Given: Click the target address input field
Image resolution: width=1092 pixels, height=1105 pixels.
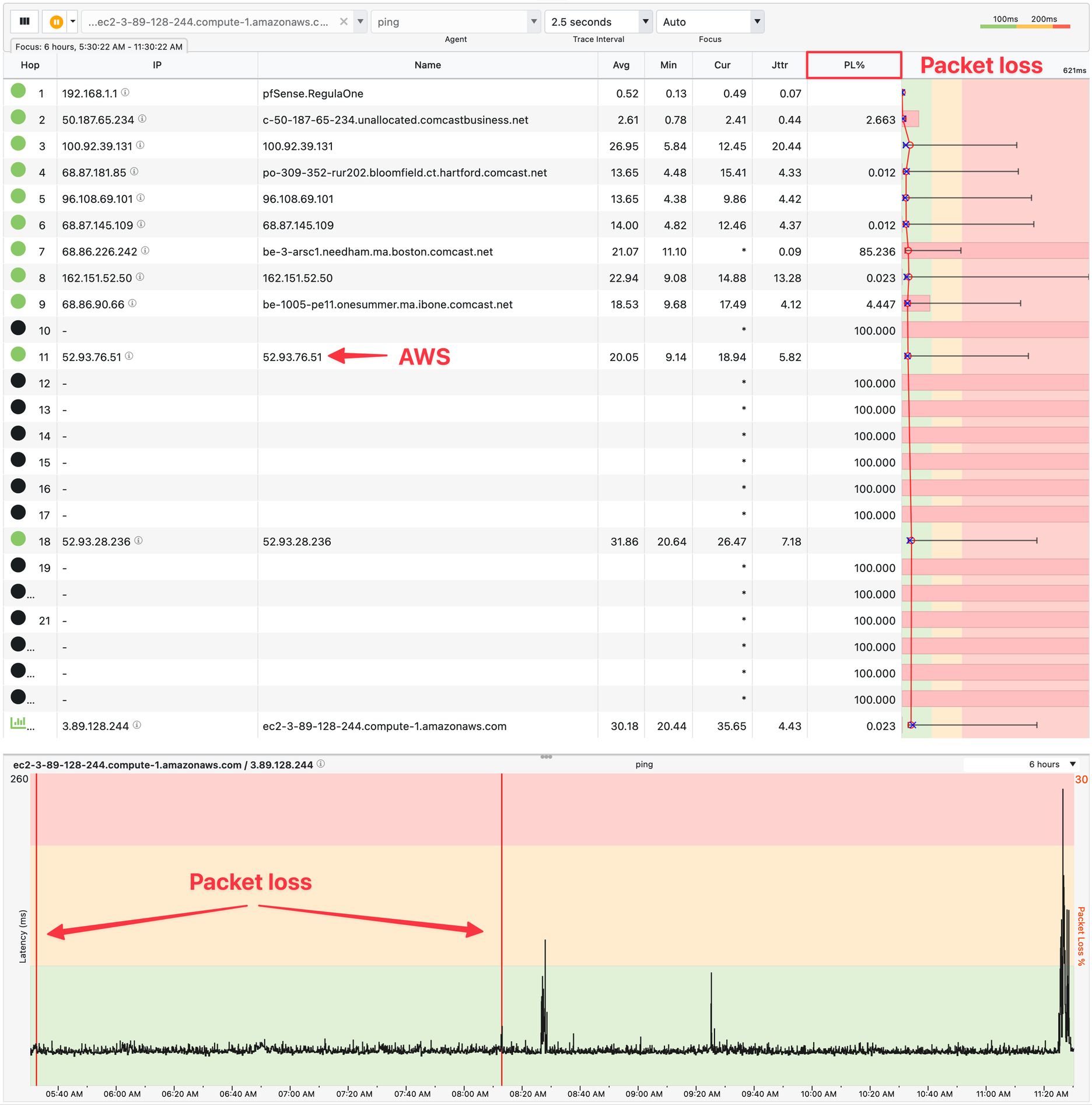Looking at the screenshot, I should point(209,22).
